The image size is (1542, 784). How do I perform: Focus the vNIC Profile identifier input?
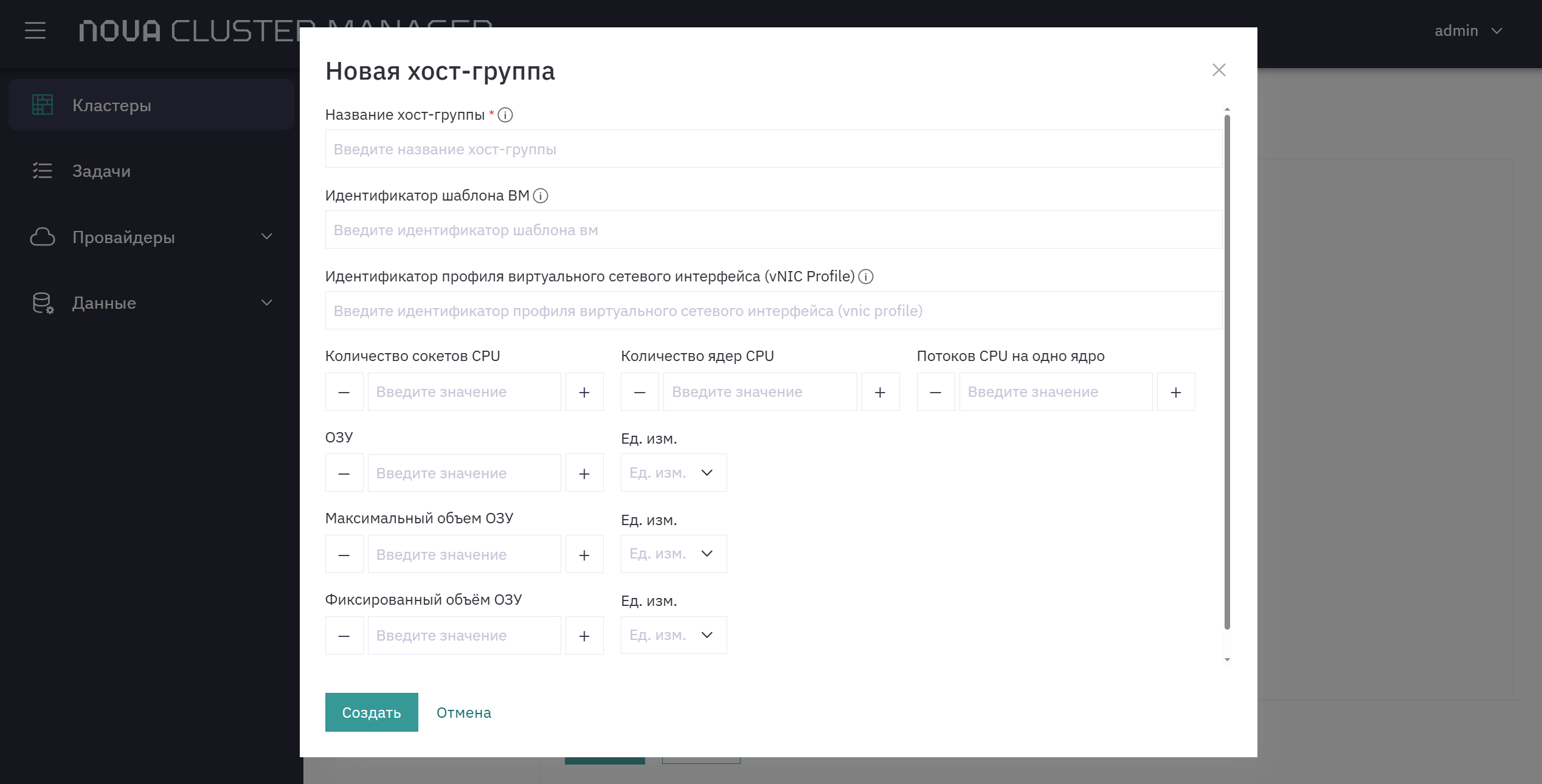pyautogui.click(x=773, y=311)
